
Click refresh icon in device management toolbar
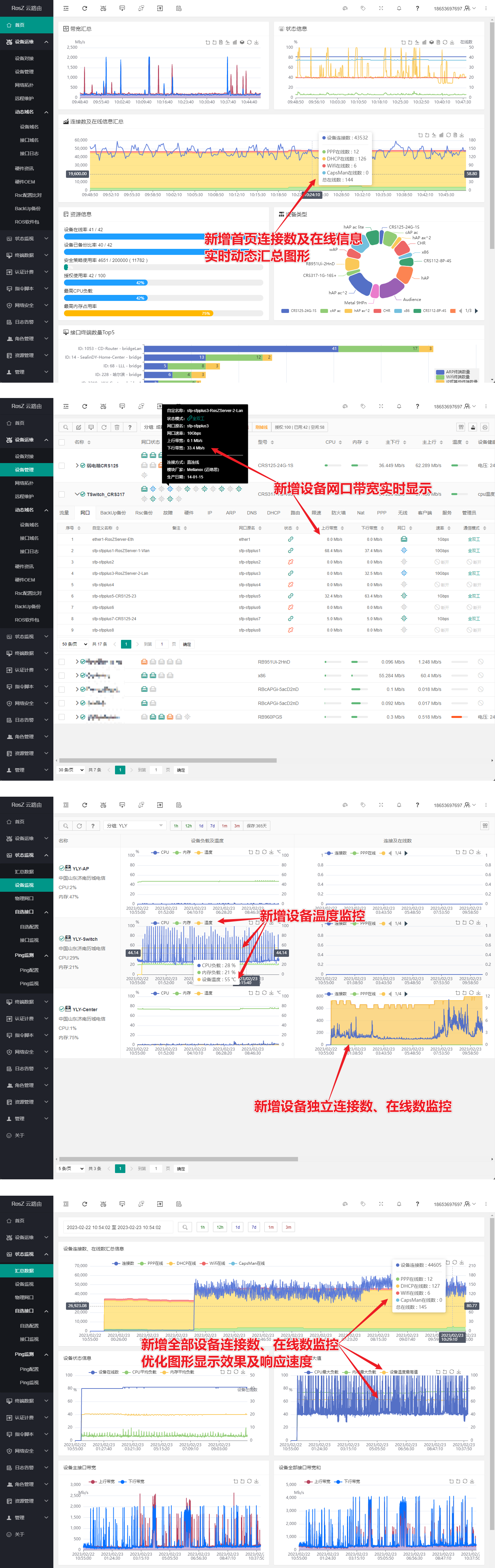click(x=104, y=427)
